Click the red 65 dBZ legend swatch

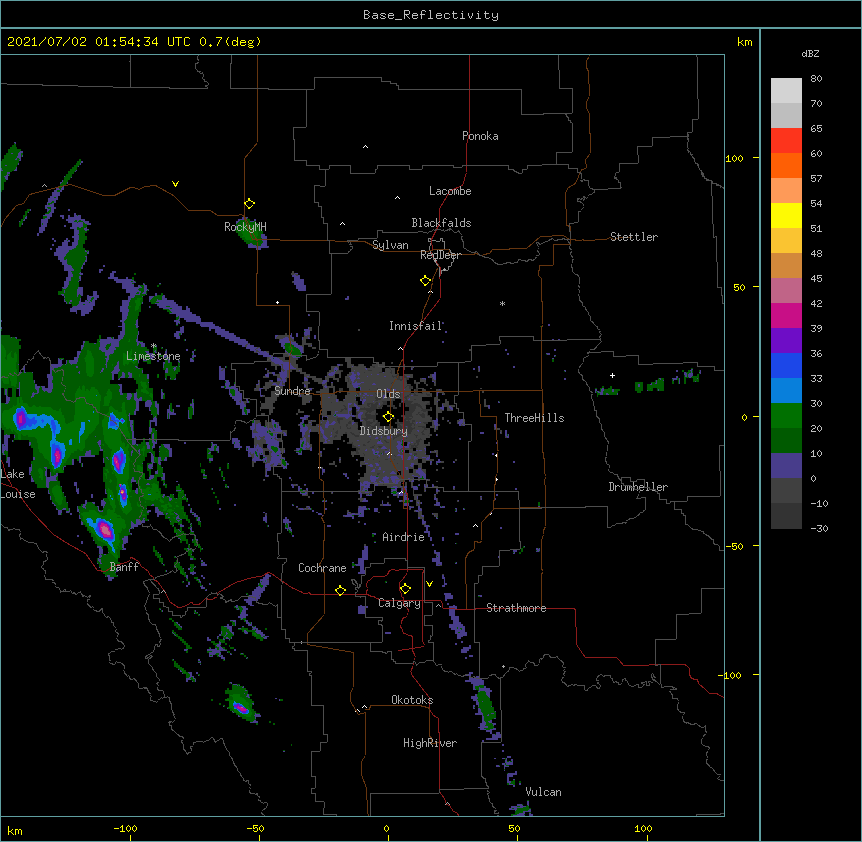(x=786, y=140)
